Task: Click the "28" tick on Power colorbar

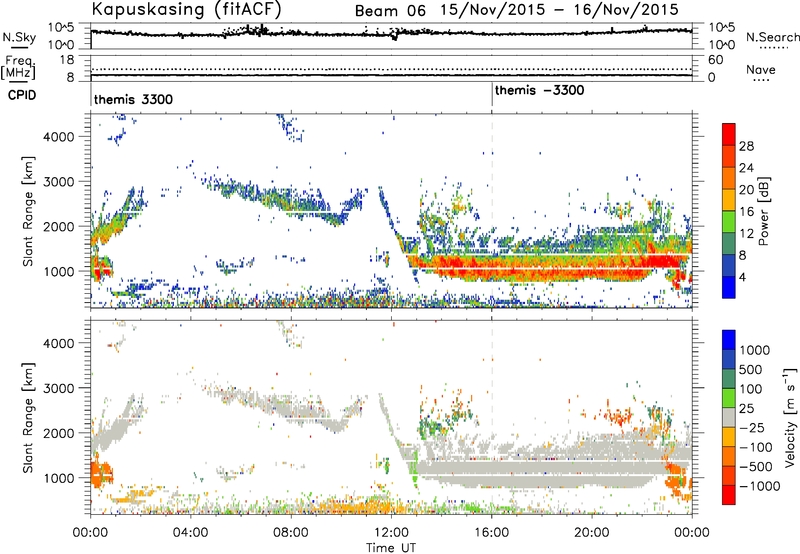Action: 746,146
